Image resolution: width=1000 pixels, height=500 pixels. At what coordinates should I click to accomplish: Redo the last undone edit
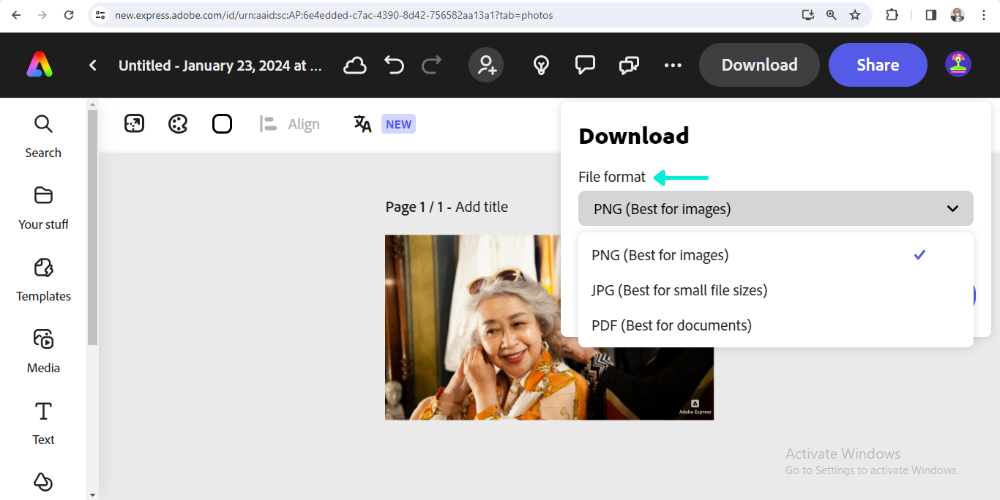pos(432,65)
